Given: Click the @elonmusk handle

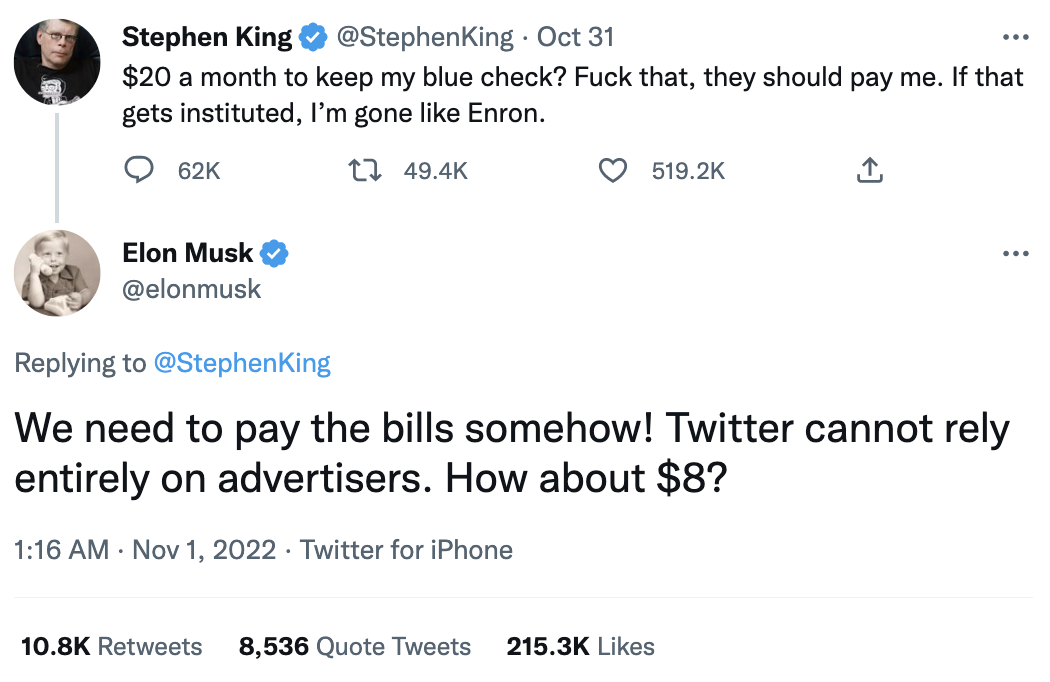Looking at the screenshot, I should click(x=191, y=289).
